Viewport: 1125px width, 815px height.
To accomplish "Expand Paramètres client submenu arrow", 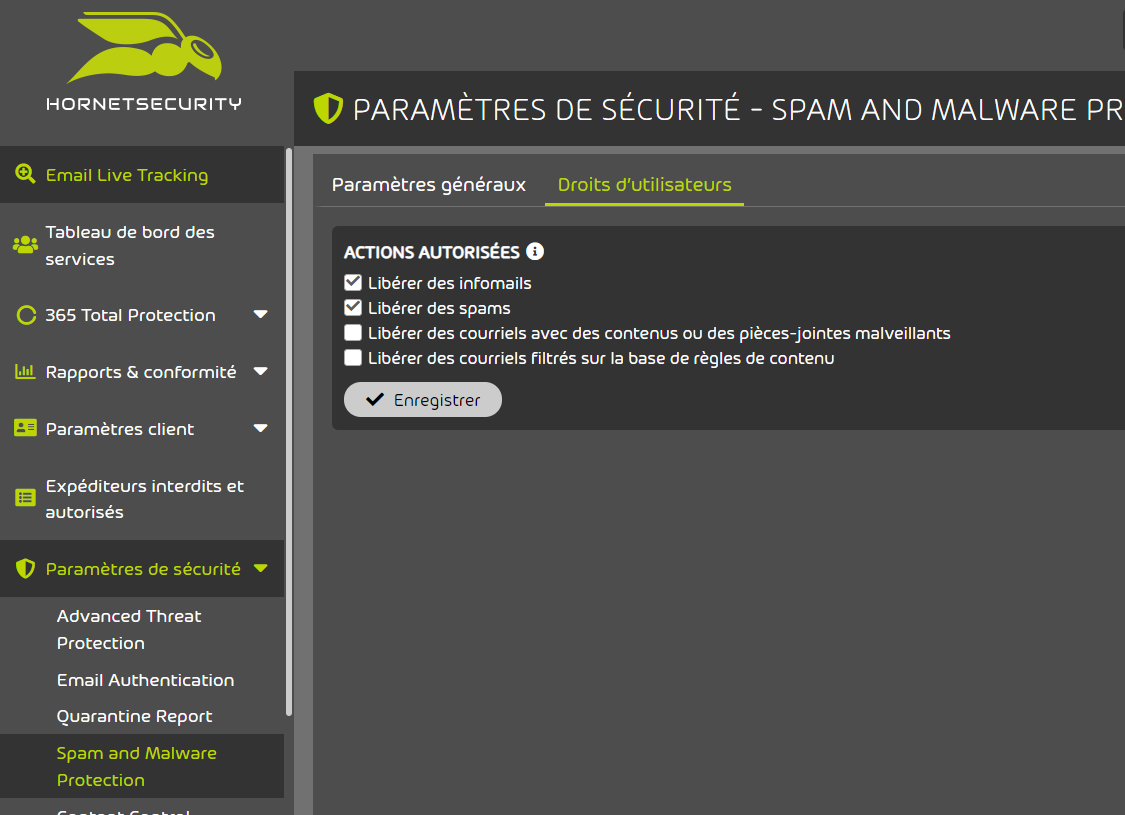I will point(260,428).
